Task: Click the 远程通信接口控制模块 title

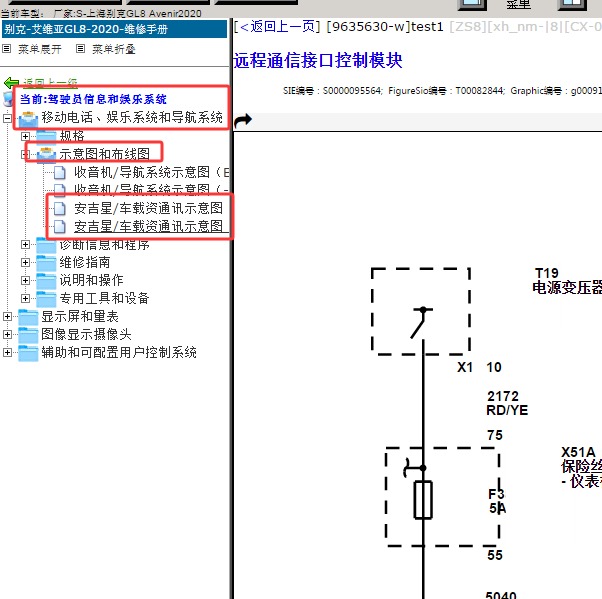Action: (x=318, y=60)
